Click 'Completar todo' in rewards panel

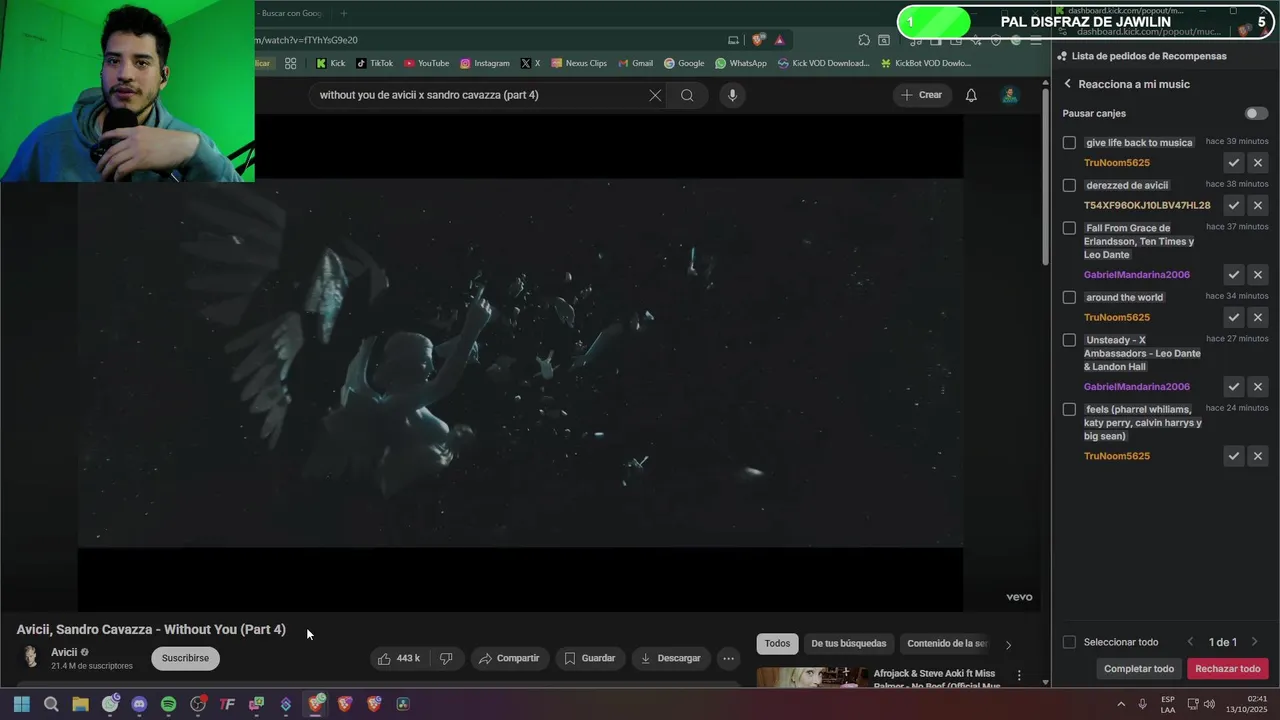point(1139,669)
